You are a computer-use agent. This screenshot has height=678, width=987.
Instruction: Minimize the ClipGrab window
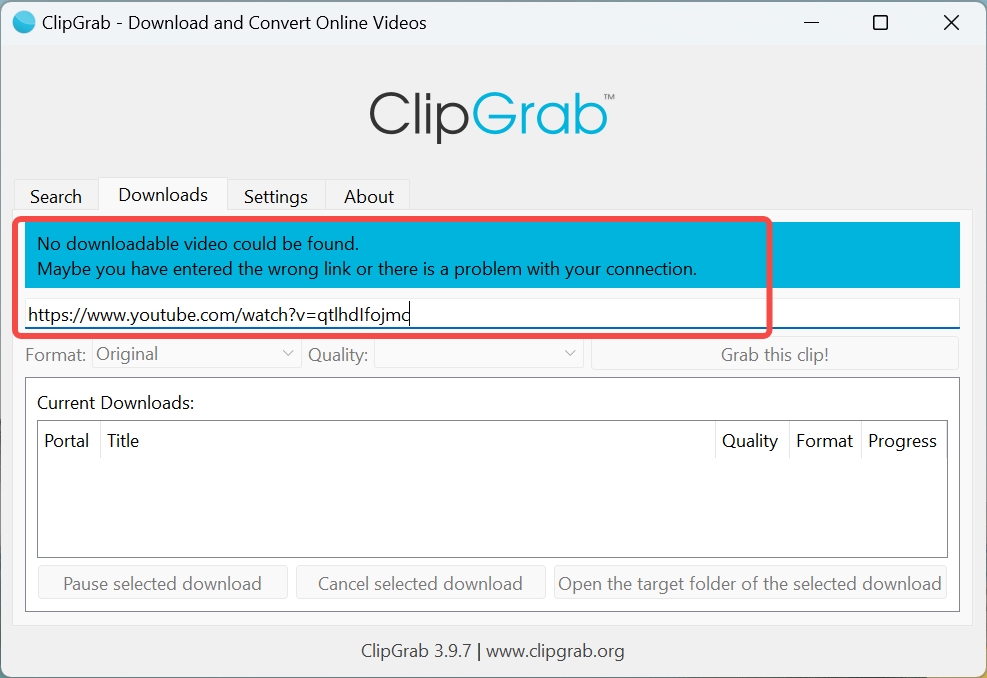[811, 23]
